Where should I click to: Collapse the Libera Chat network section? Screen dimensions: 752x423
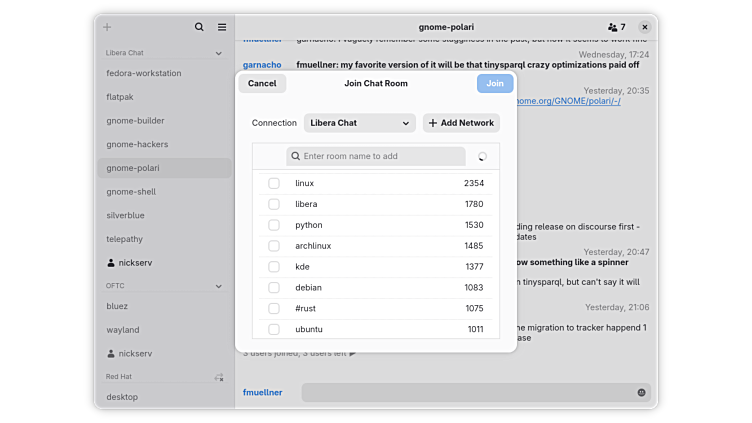219,53
